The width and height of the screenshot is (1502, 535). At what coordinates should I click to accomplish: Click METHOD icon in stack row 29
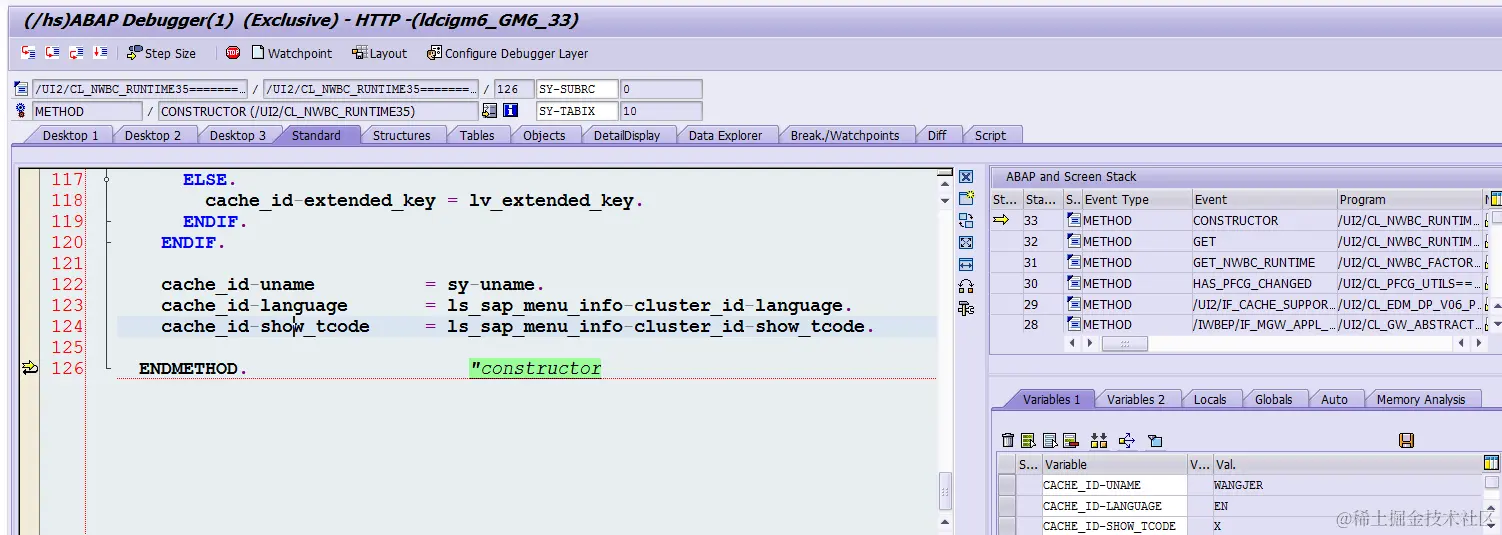point(1073,304)
